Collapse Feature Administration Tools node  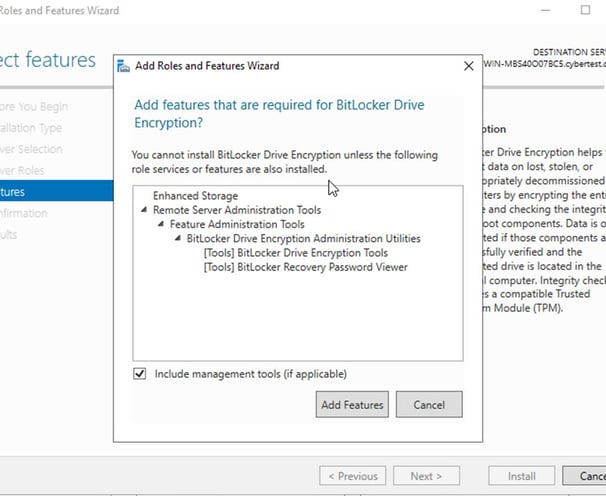(x=161, y=224)
